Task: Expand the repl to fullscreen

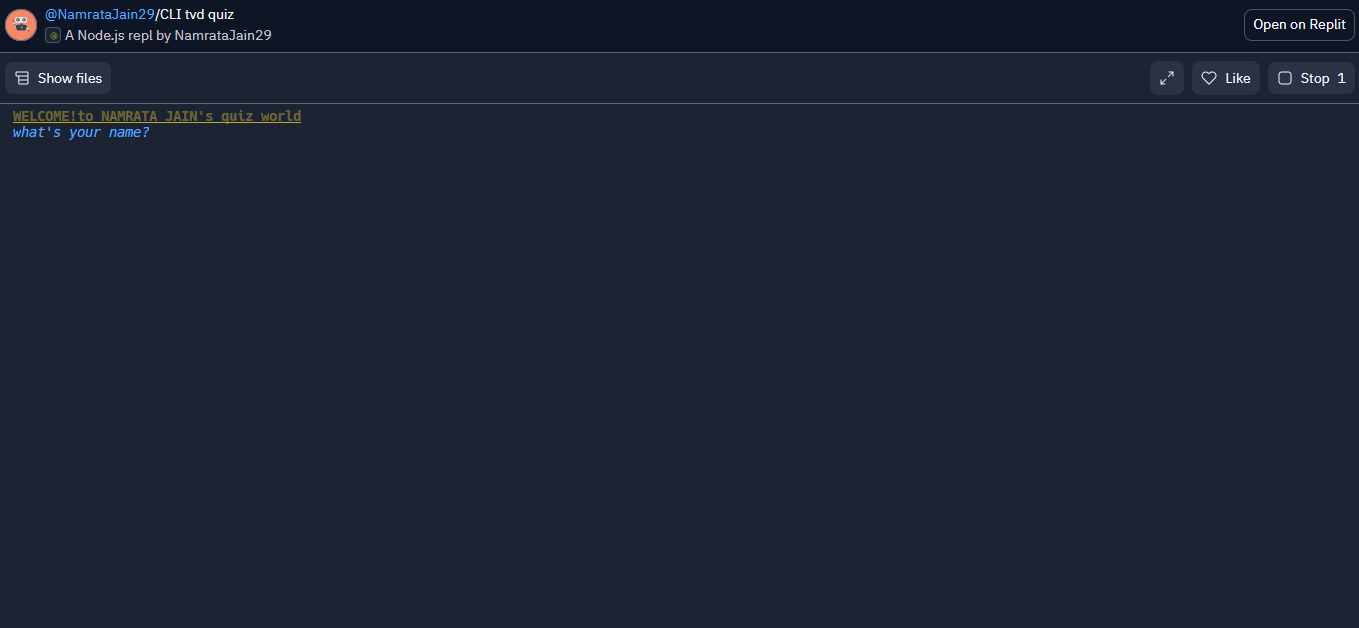Action: point(1167,78)
